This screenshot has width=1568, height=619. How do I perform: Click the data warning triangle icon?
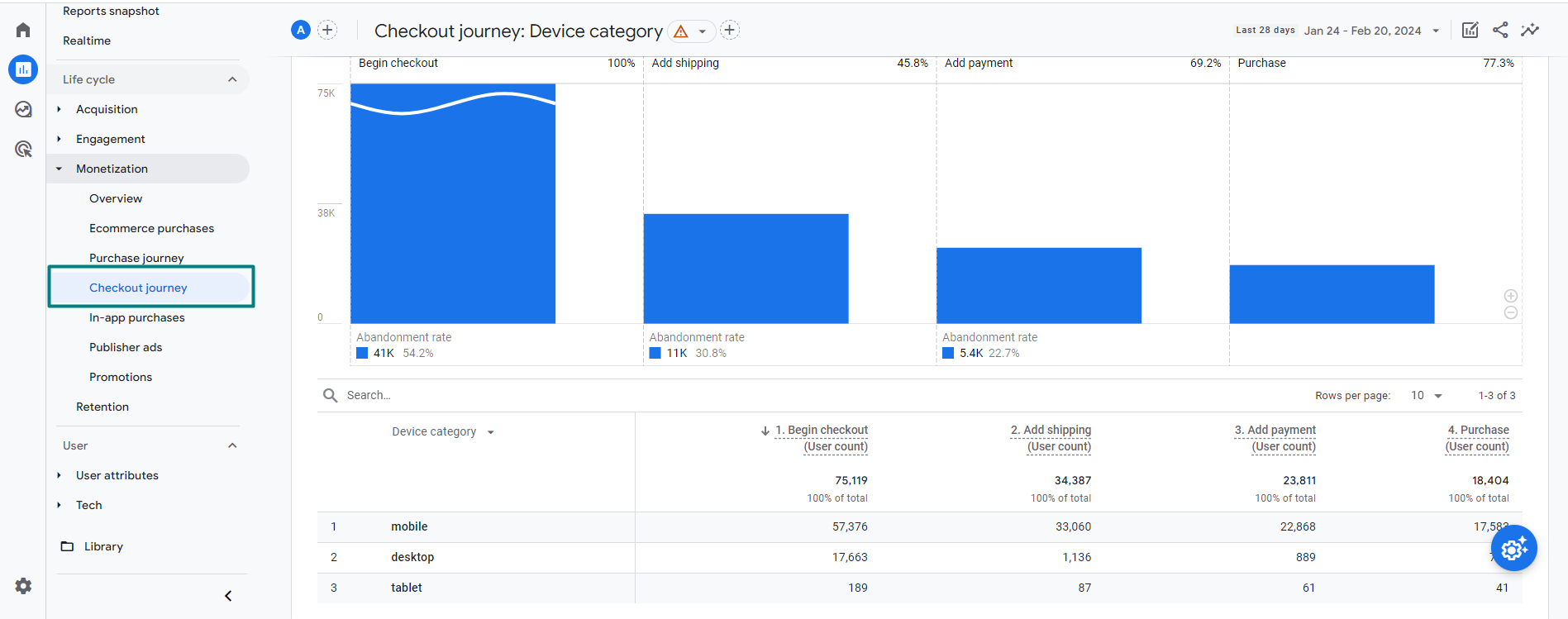click(681, 31)
